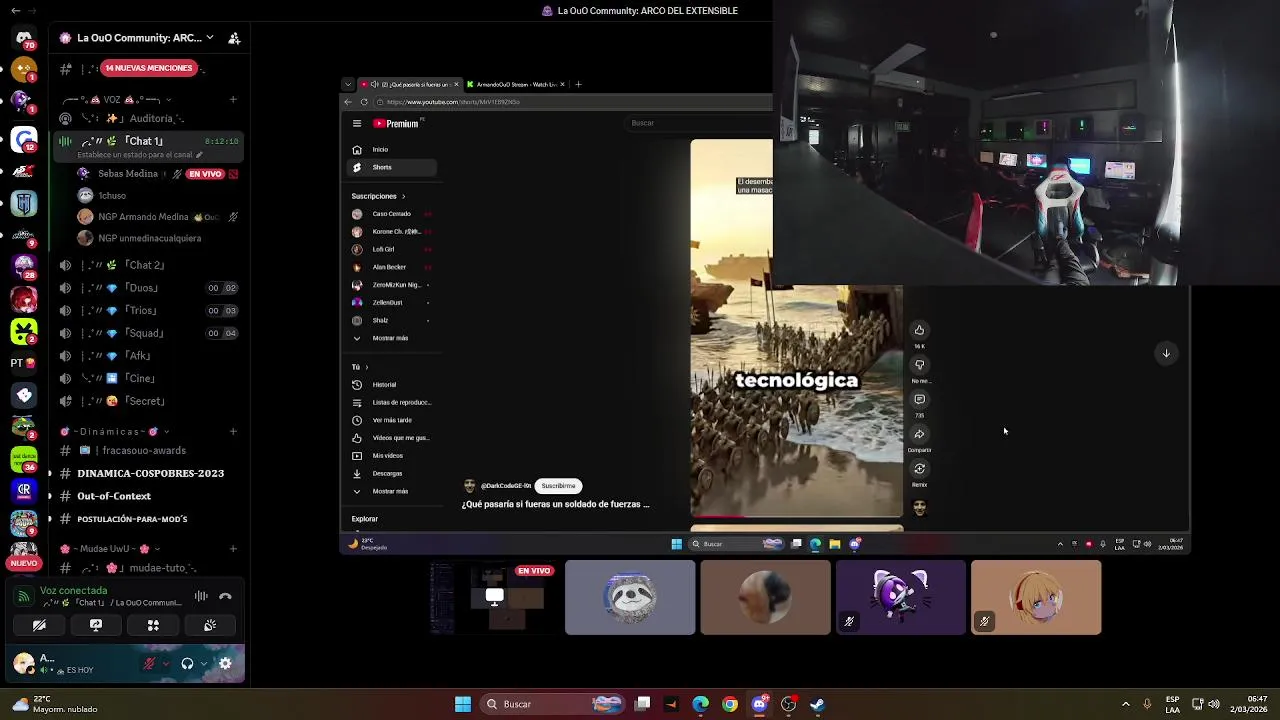Viewport: 1280px width, 720px height.
Task: Open headphone output options arrow
Action: point(203,663)
